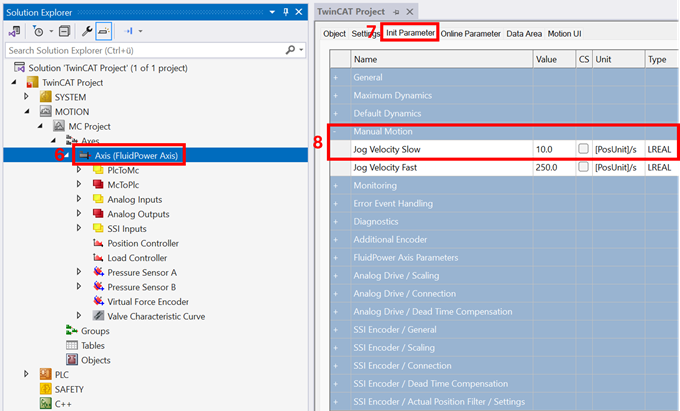
Task: Click Jog Velocity Slow value 10.0
Action: tap(554, 149)
